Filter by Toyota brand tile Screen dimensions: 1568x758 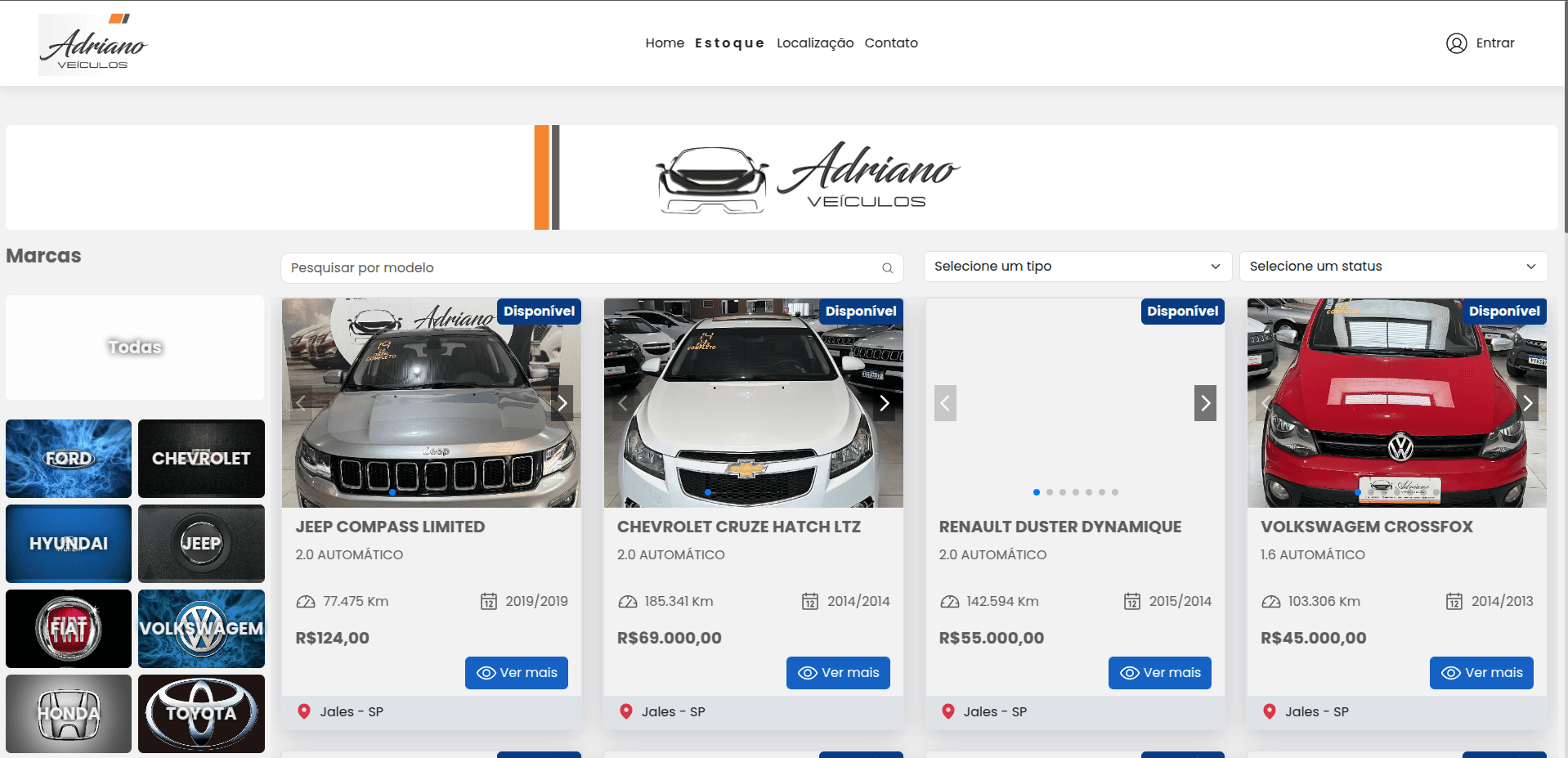point(201,714)
